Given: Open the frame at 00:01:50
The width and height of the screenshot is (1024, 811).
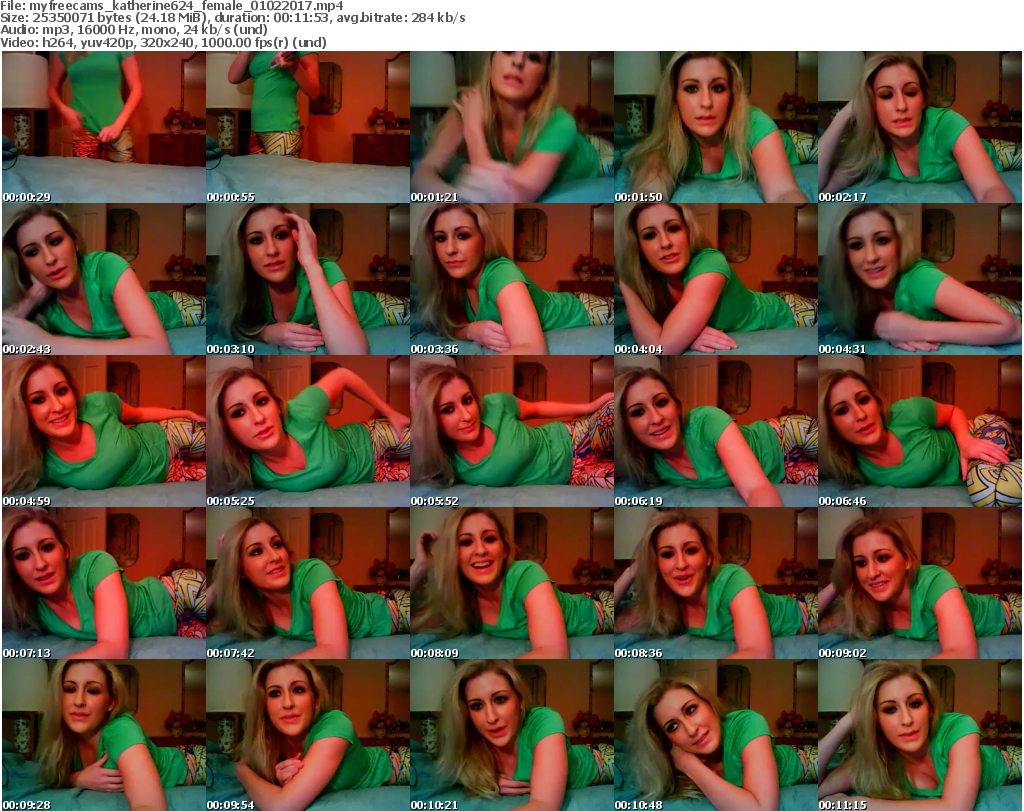Looking at the screenshot, I should pos(716,127).
